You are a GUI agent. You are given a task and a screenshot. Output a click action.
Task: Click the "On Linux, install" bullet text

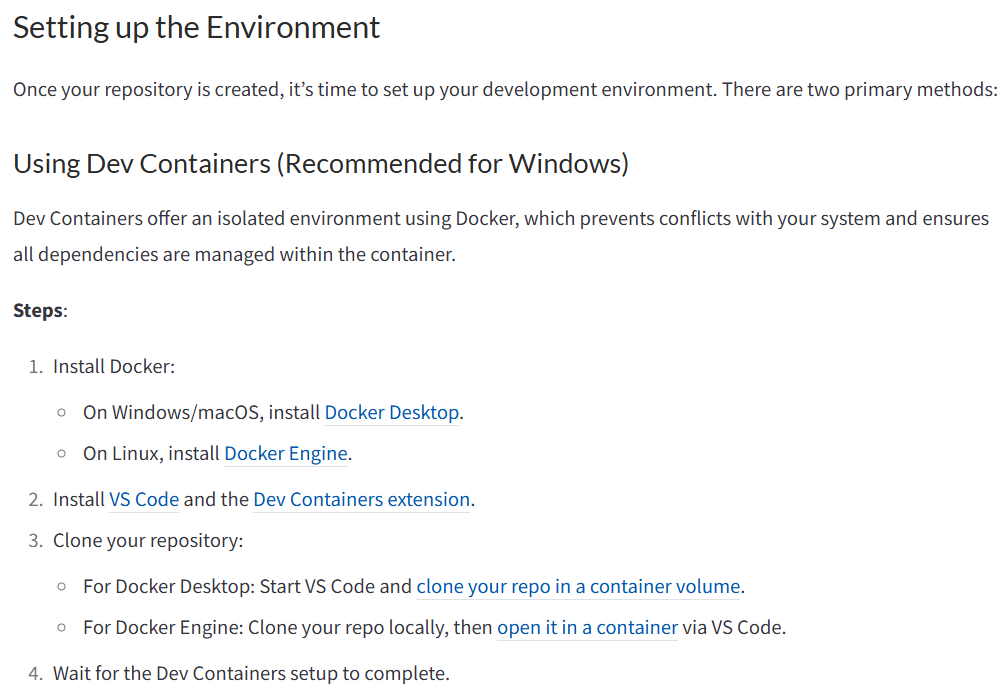click(x=151, y=454)
